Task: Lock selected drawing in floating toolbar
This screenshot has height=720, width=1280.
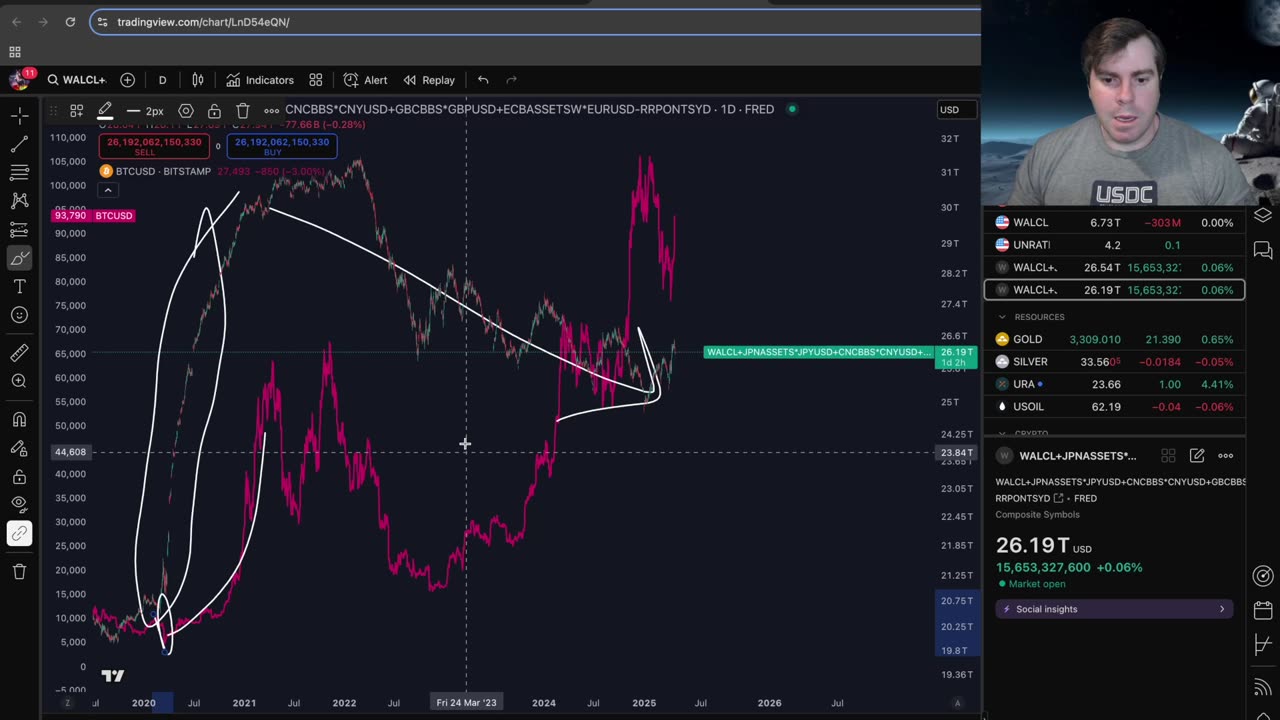Action: coord(214,111)
